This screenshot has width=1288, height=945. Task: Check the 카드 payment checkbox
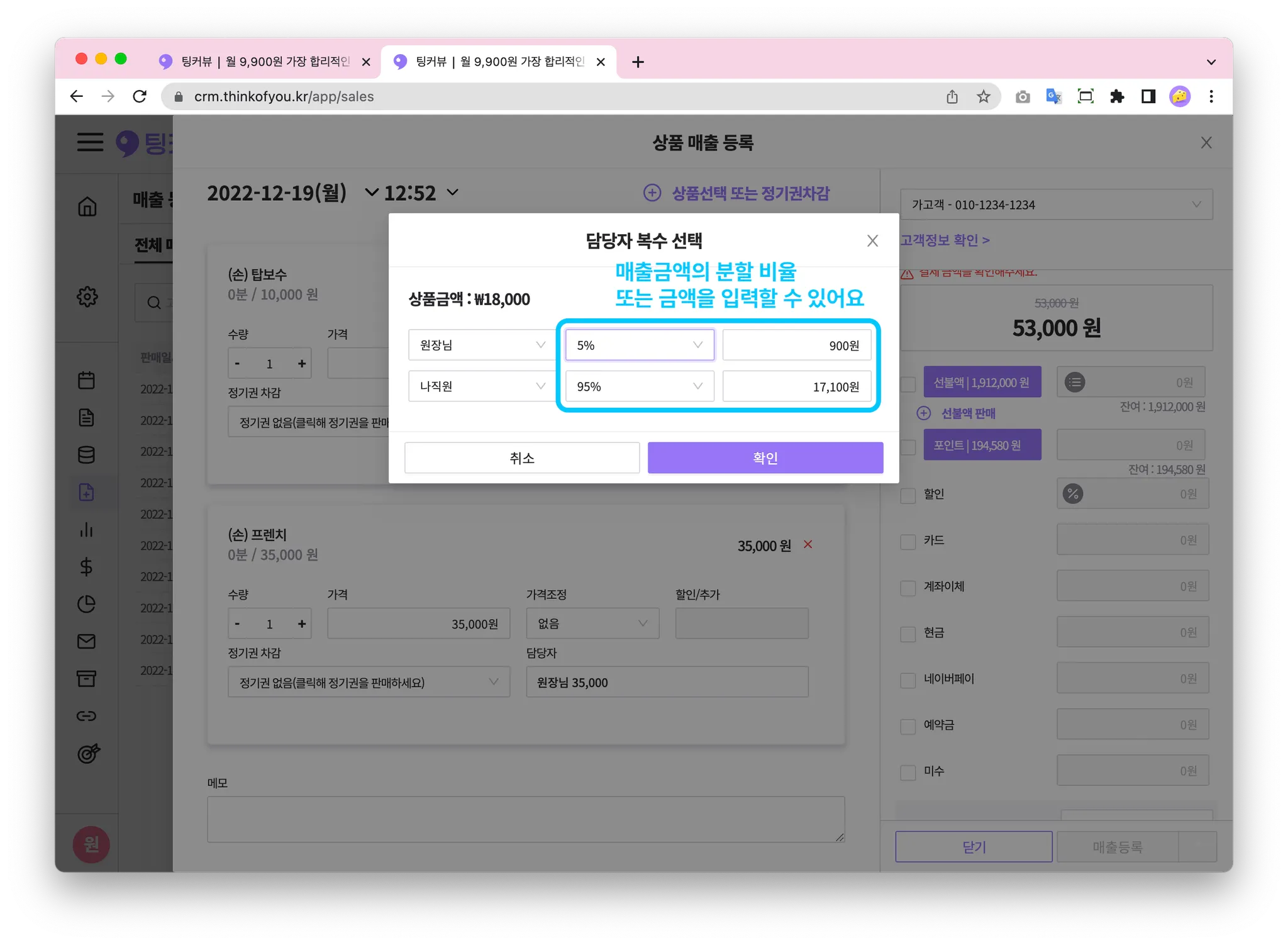(908, 541)
